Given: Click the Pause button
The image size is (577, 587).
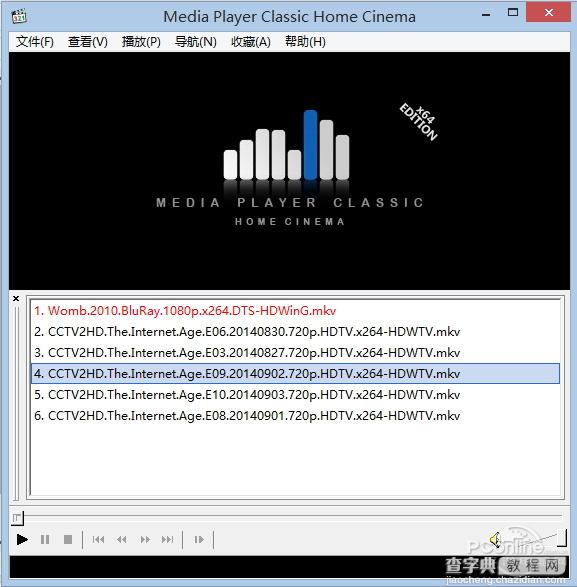Looking at the screenshot, I should click(45, 539).
